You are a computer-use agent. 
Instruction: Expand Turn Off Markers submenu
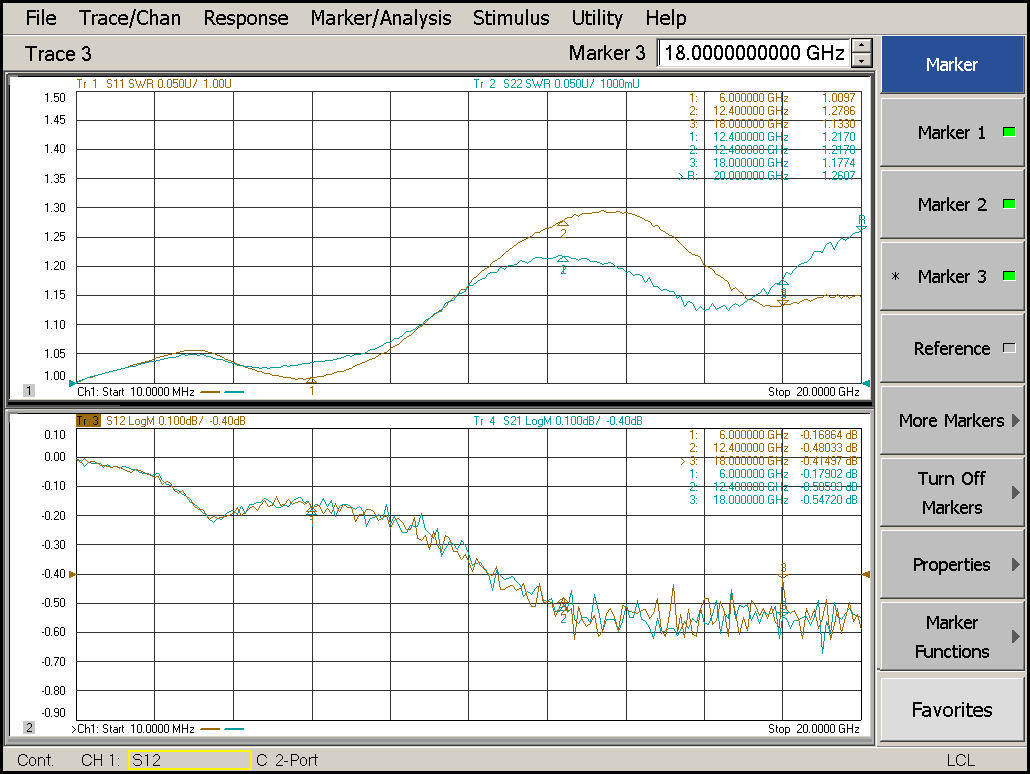pyautogui.click(x=952, y=493)
